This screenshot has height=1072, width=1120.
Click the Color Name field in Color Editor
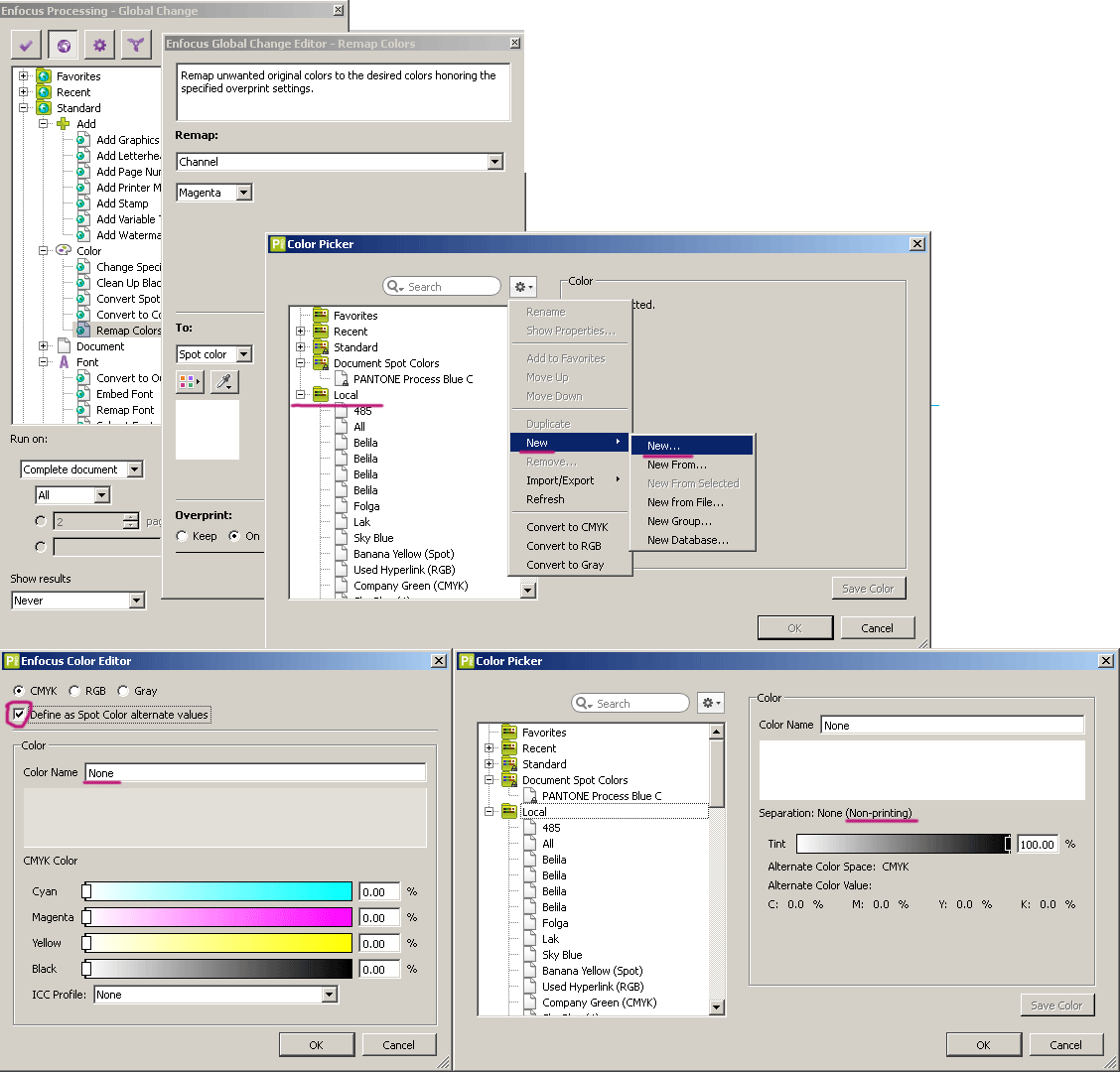click(255, 773)
